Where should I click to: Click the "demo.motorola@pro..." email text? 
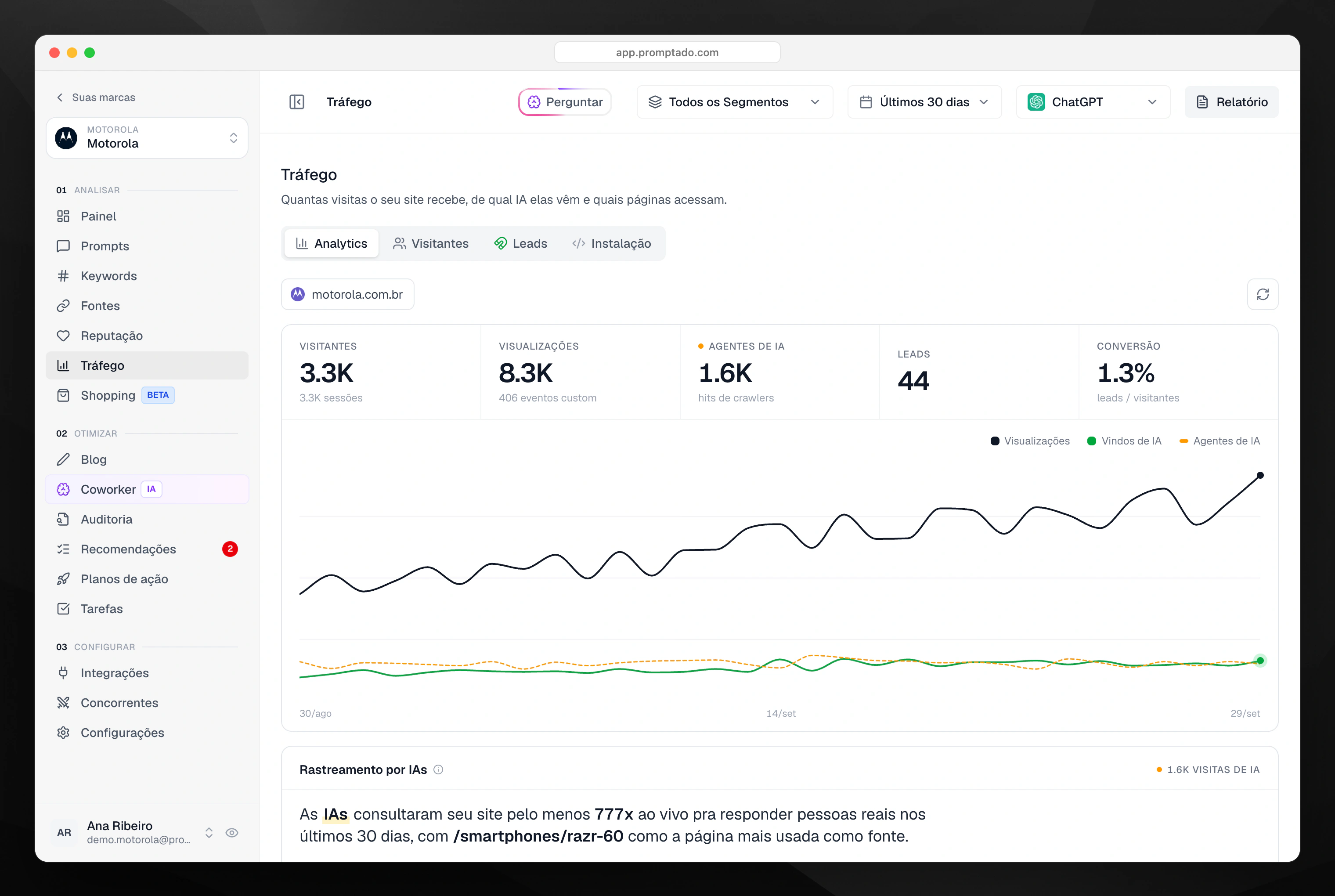pos(139,840)
